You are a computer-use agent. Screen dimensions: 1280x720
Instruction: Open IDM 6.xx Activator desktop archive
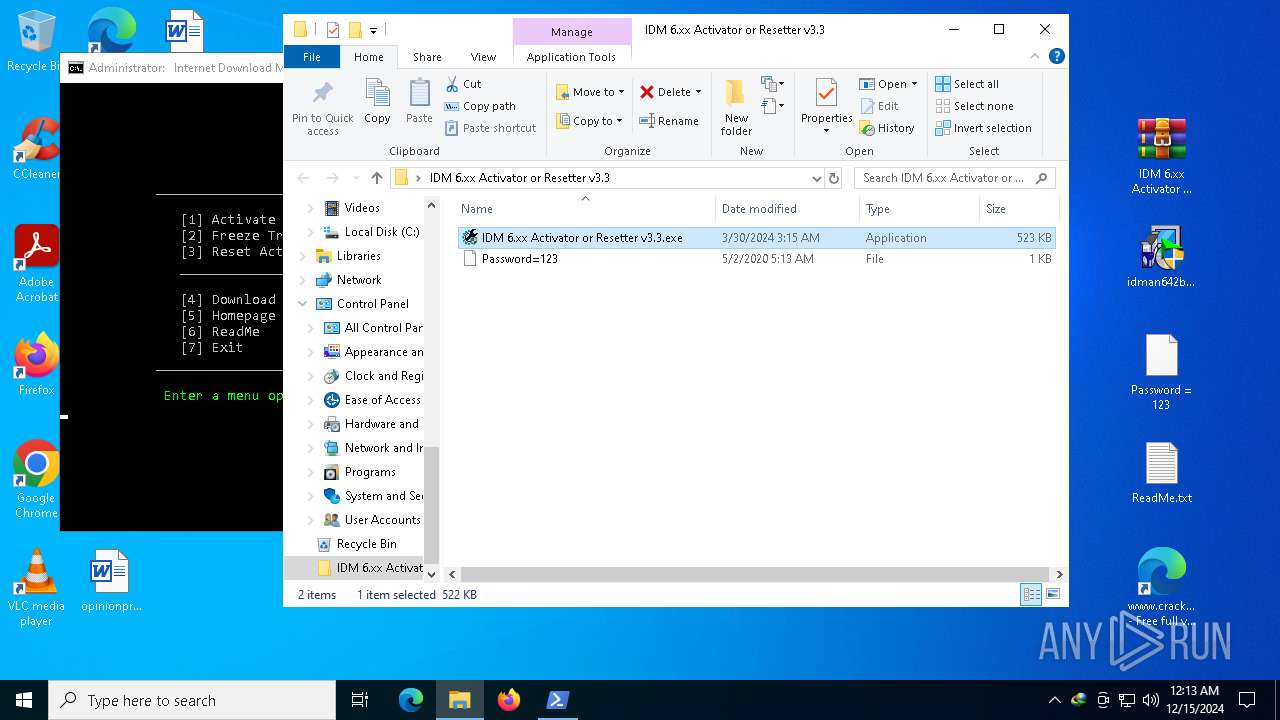tap(1161, 156)
